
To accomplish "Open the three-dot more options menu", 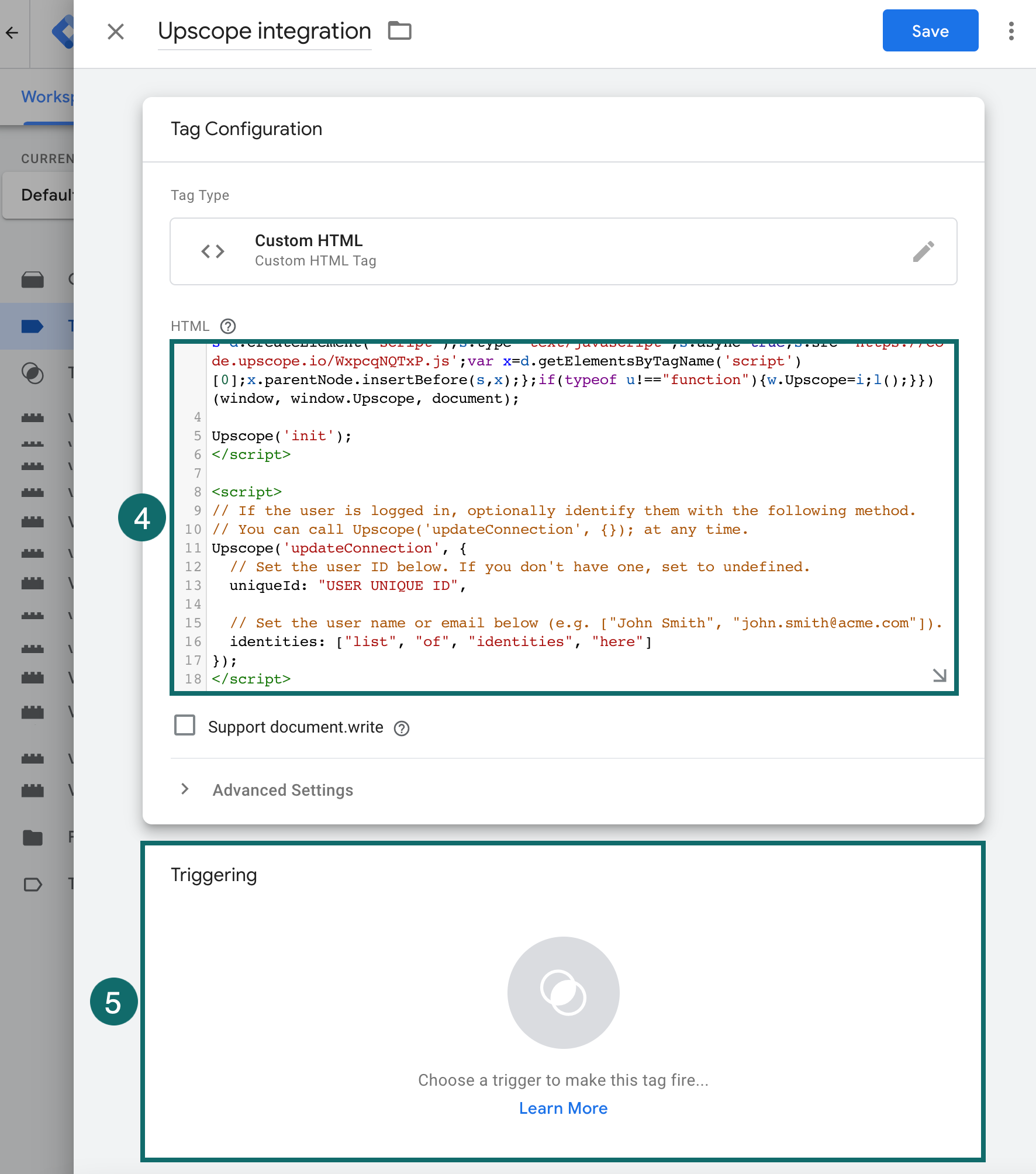I will pyautogui.click(x=1011, y=31).
